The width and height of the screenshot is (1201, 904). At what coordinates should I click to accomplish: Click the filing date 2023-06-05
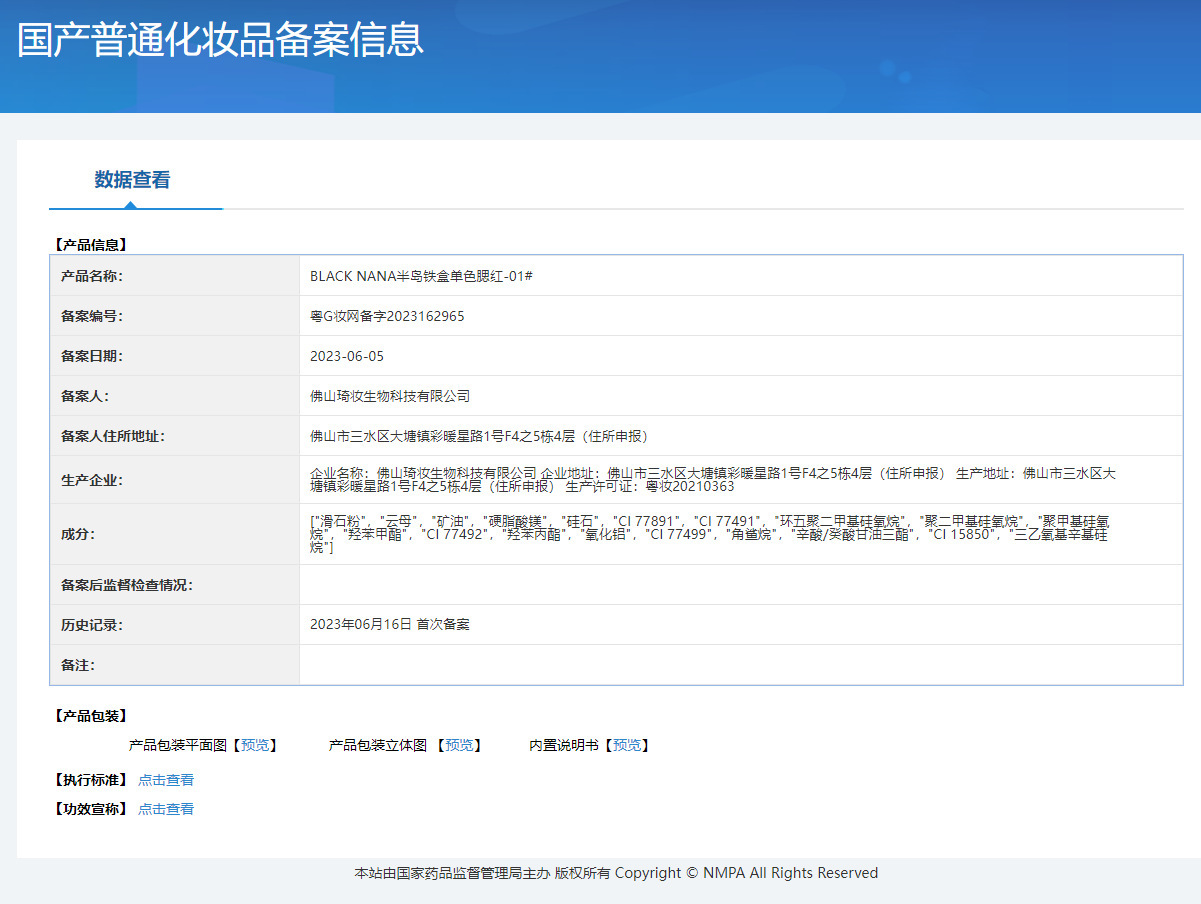point(347,356)
